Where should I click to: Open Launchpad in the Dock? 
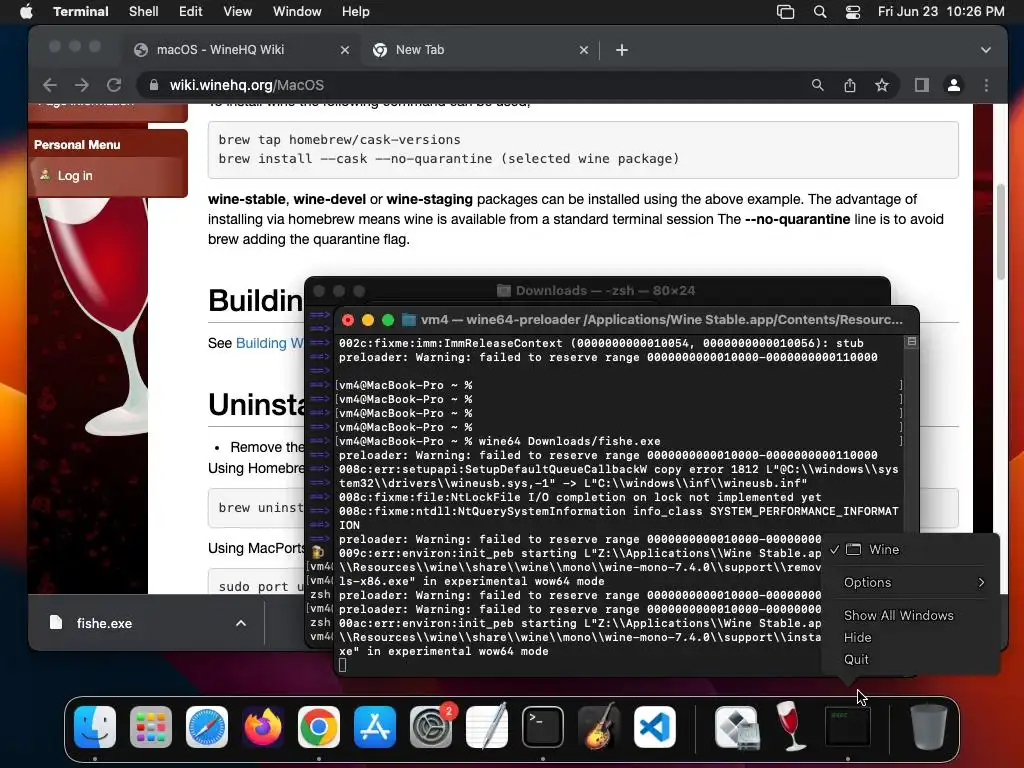pos(151,727)
